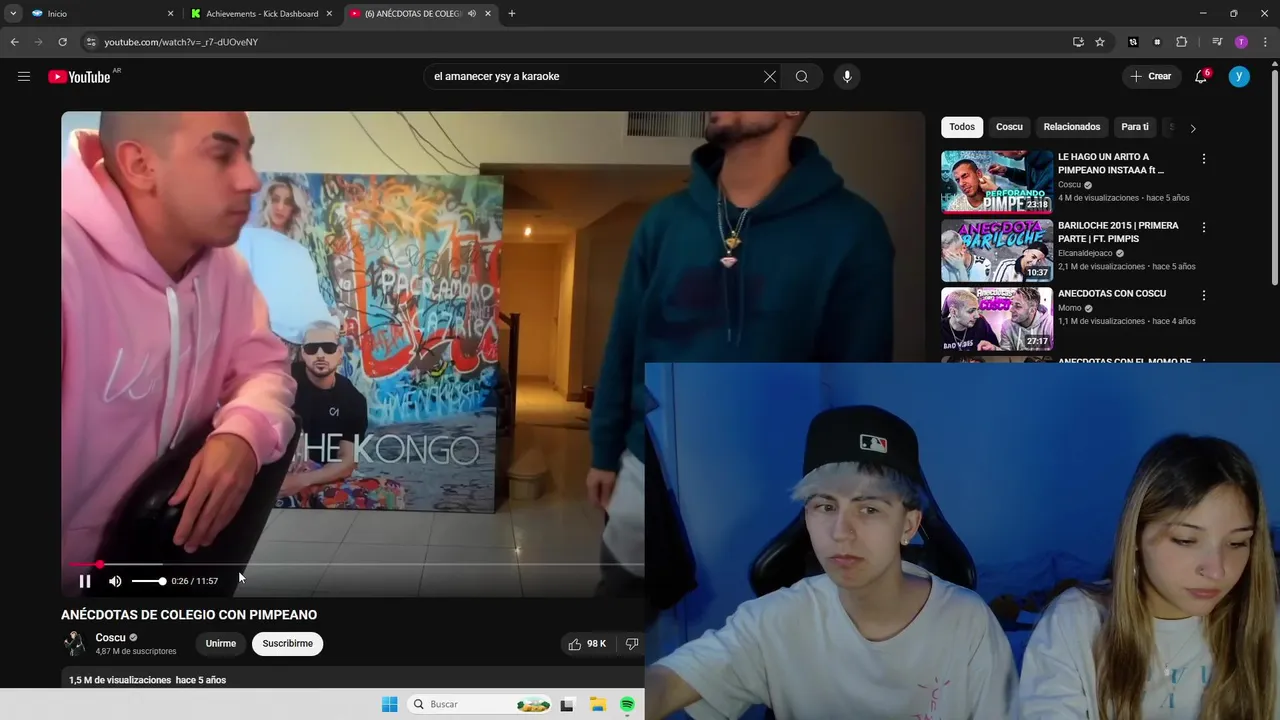Bookmark this page with the star

[1100, 42]
